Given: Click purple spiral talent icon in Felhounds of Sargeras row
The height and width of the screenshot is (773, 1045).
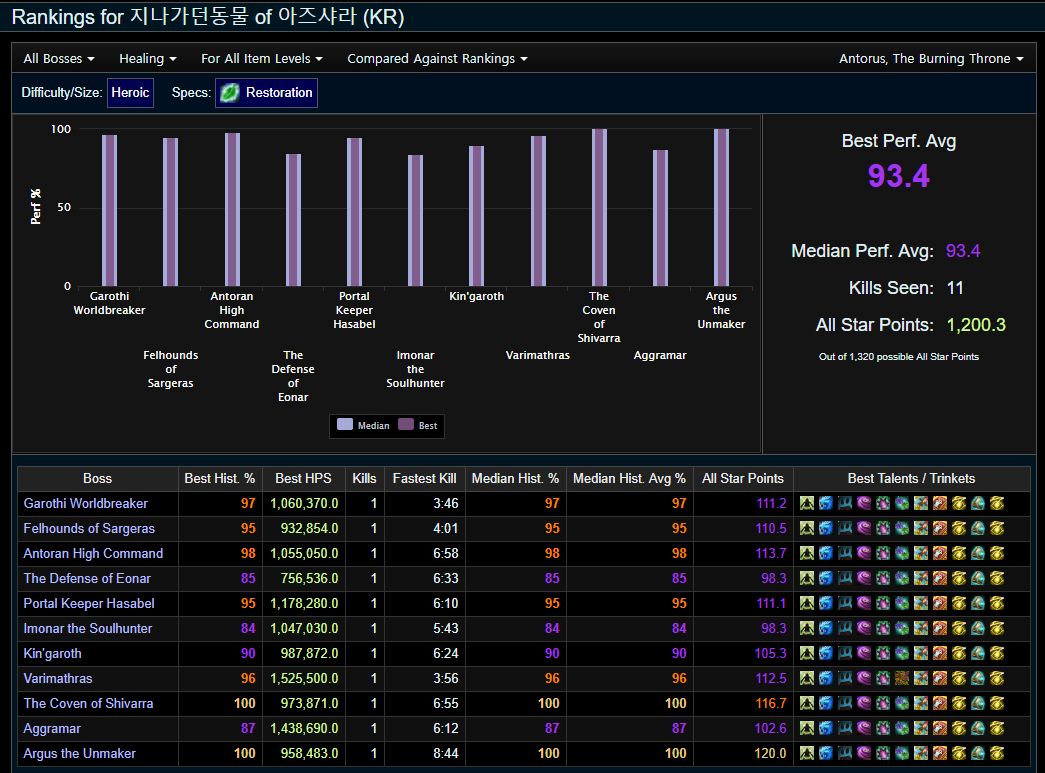Looking at the screenshot, I should 864,528.
